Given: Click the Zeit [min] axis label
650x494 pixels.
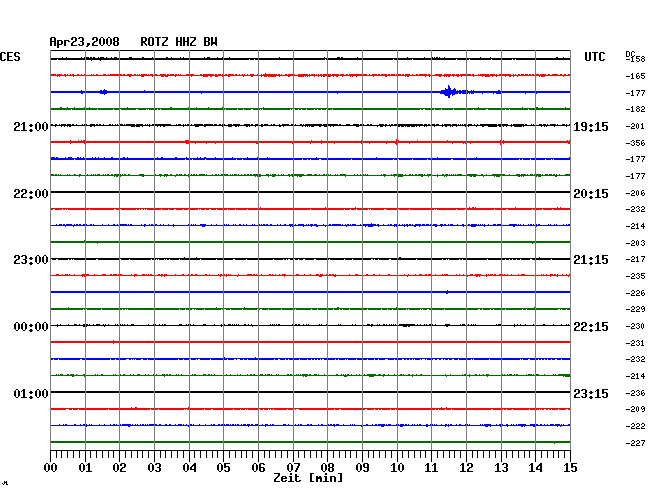Looking at the screenshot, I should 308,478.
